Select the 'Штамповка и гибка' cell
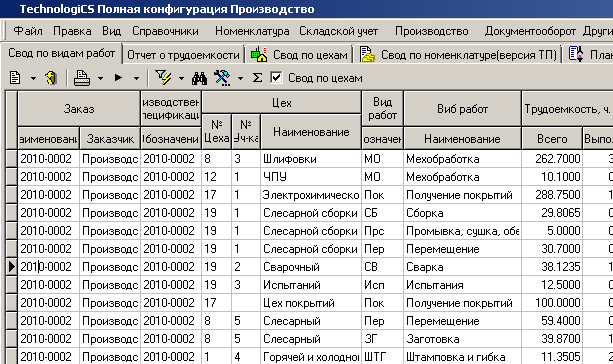 point(462,357)
